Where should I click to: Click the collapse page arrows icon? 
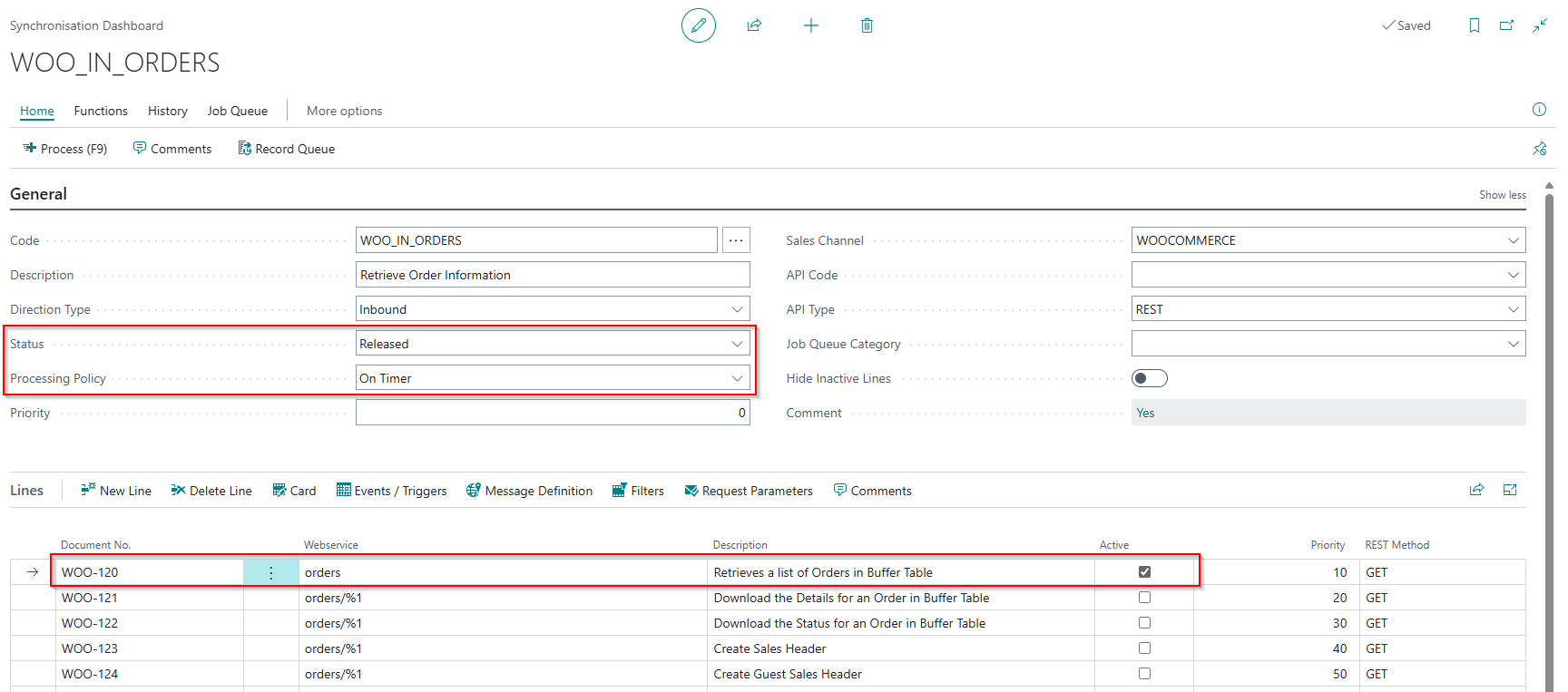tap(1540, 25)
